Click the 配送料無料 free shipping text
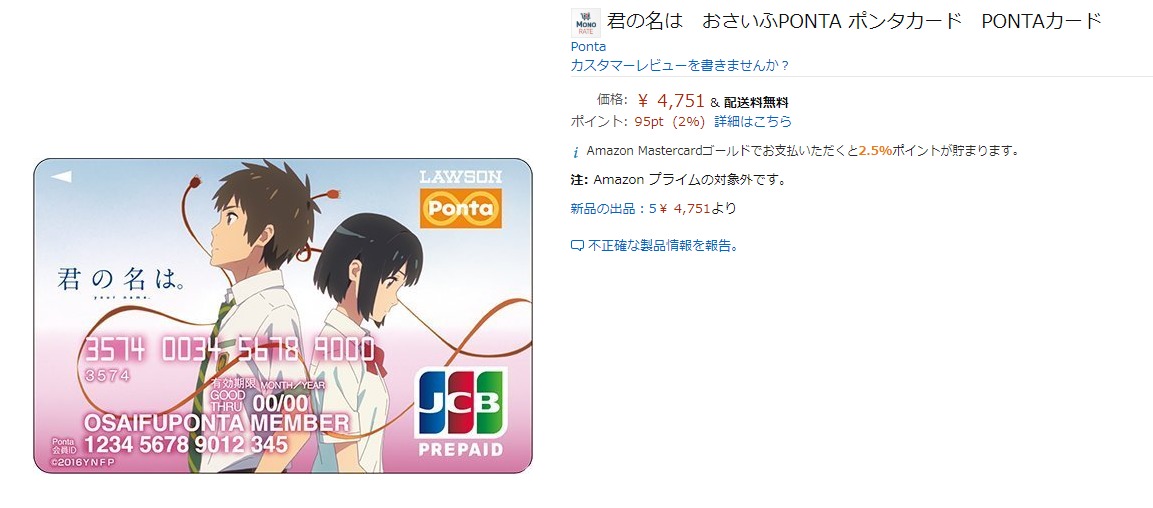Screen dimensions: 1153x508 coord(756,102)
